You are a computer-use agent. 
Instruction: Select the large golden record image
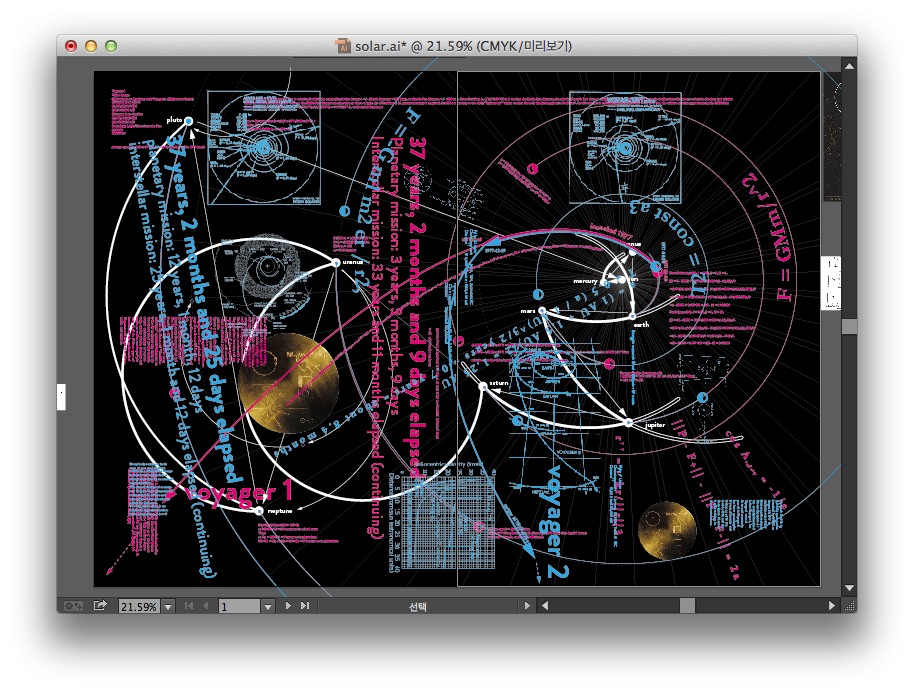pos(289,383)
